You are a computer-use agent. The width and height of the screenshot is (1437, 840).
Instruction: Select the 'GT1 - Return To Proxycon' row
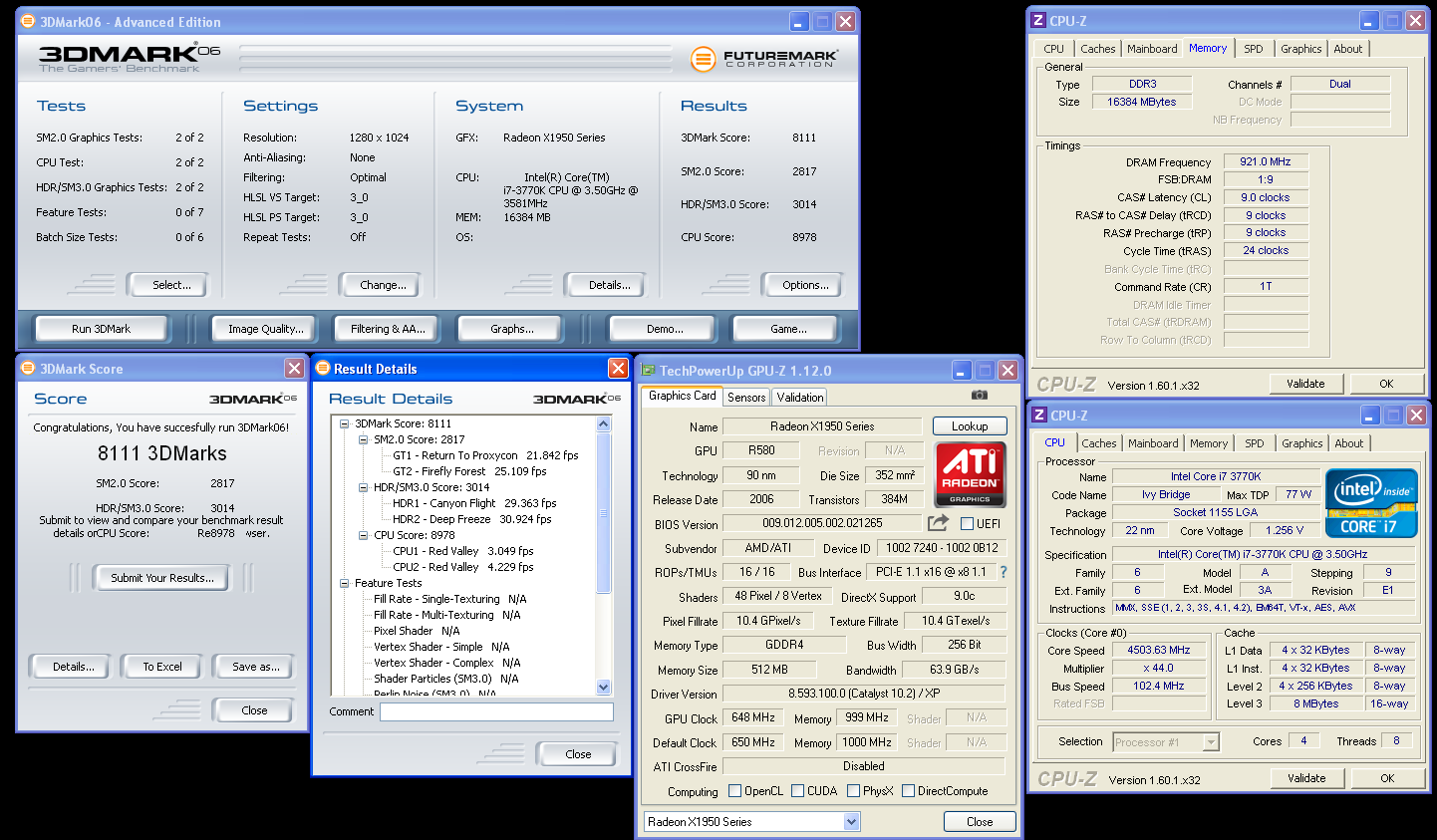[485, 455]
